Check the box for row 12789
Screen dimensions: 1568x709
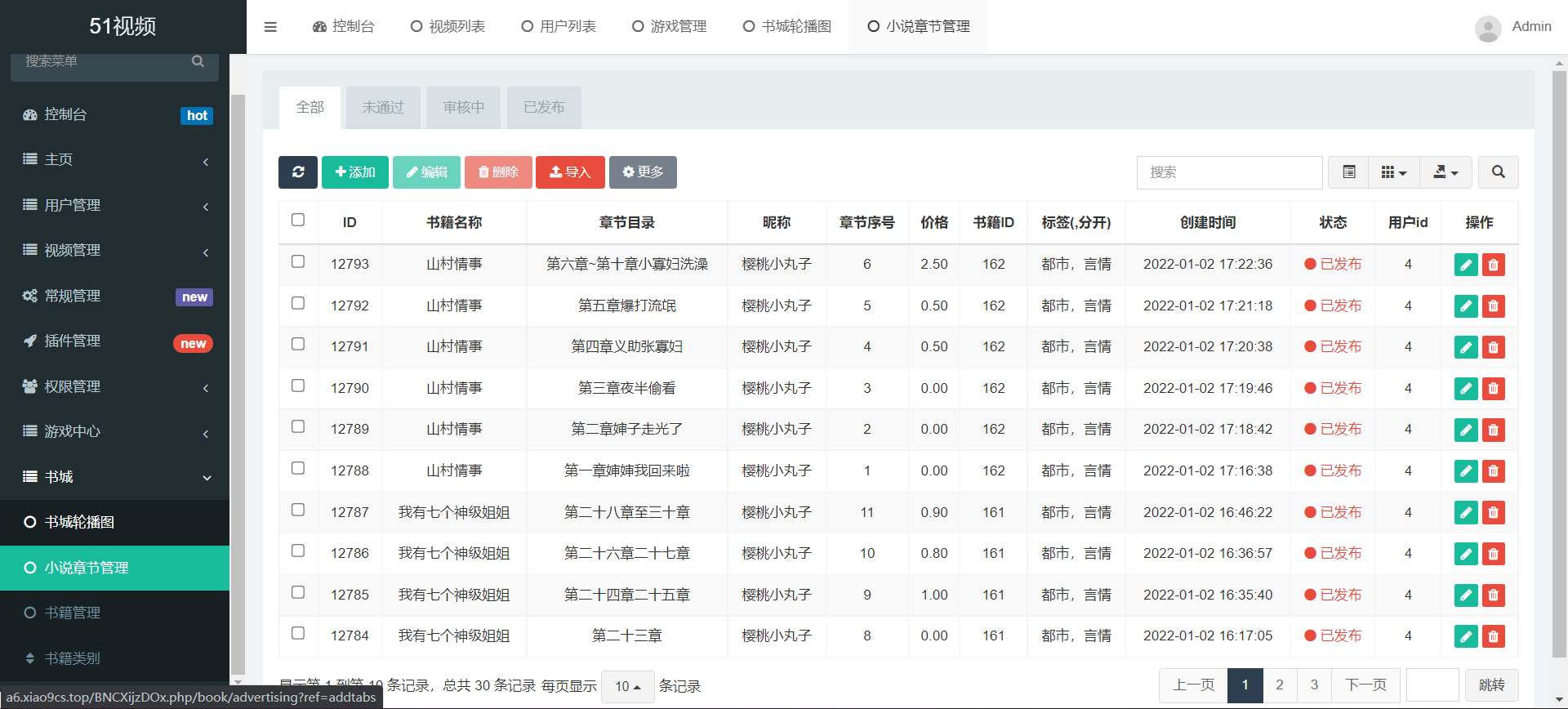pyautogui.click(x=298, y=426)
